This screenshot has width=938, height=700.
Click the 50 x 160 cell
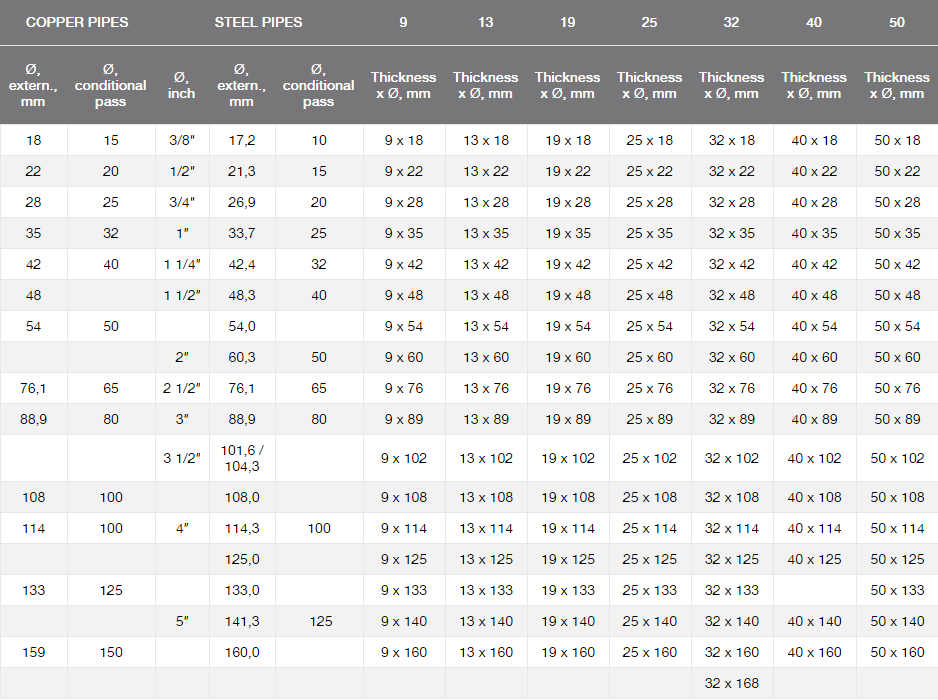coord(898,652)
